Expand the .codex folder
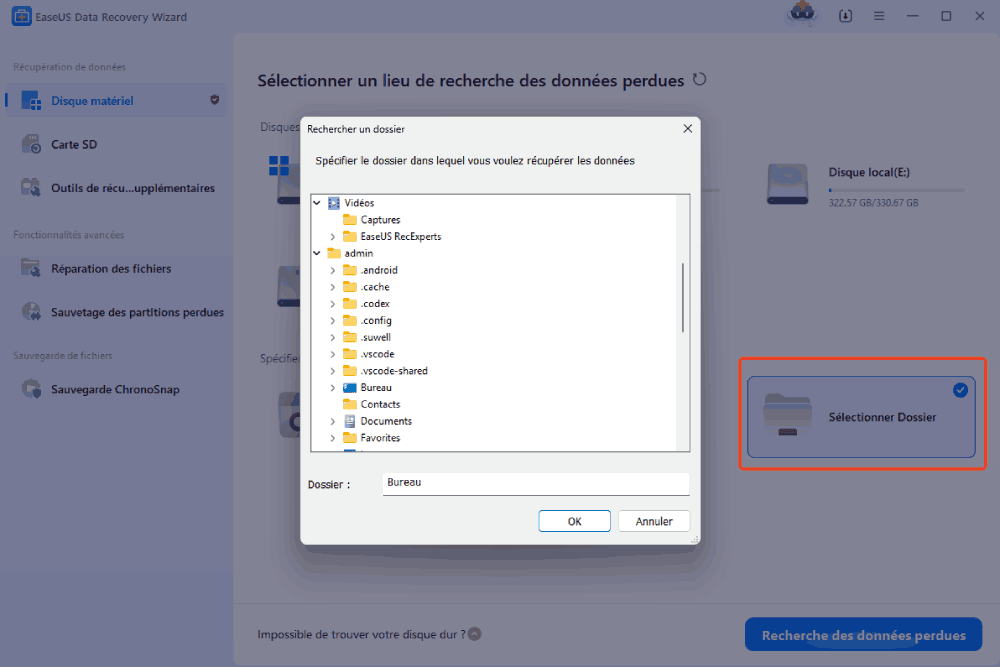The image size is (1000, 667). tap(333, 304)
